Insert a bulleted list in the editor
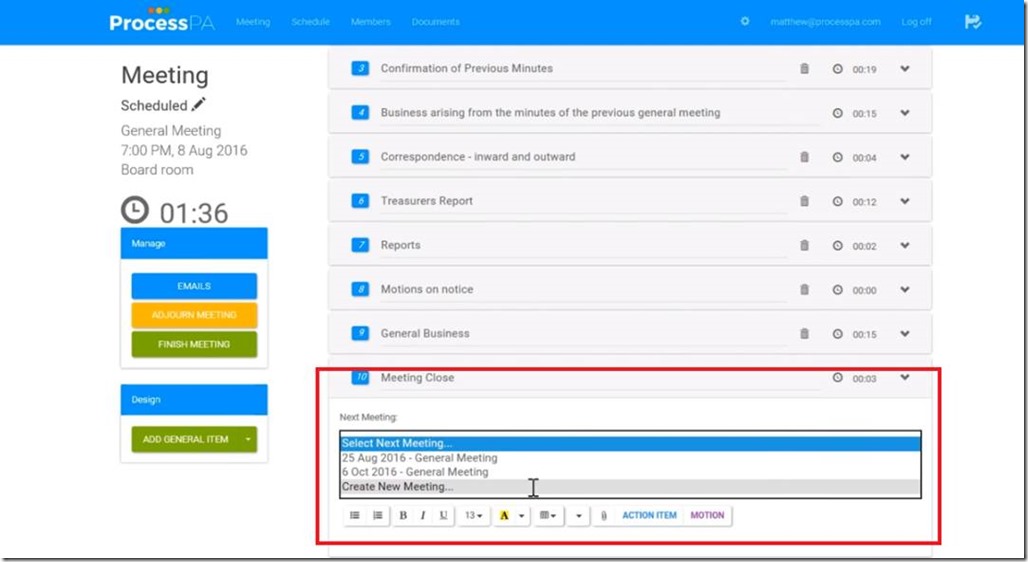The height and width of the screenshot is (562, 1028). click(354, 516)
